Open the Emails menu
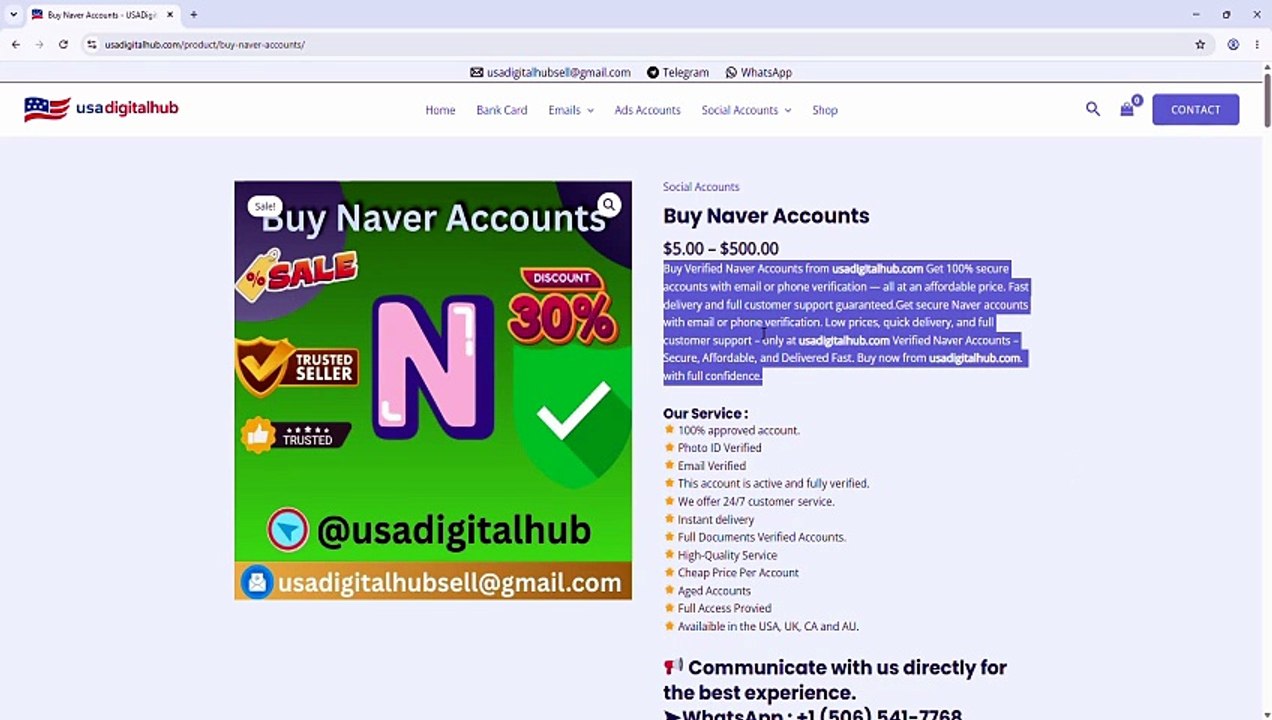Image resolution: width=1272 pixels, height=720 pixels. (x=564, y=110)
